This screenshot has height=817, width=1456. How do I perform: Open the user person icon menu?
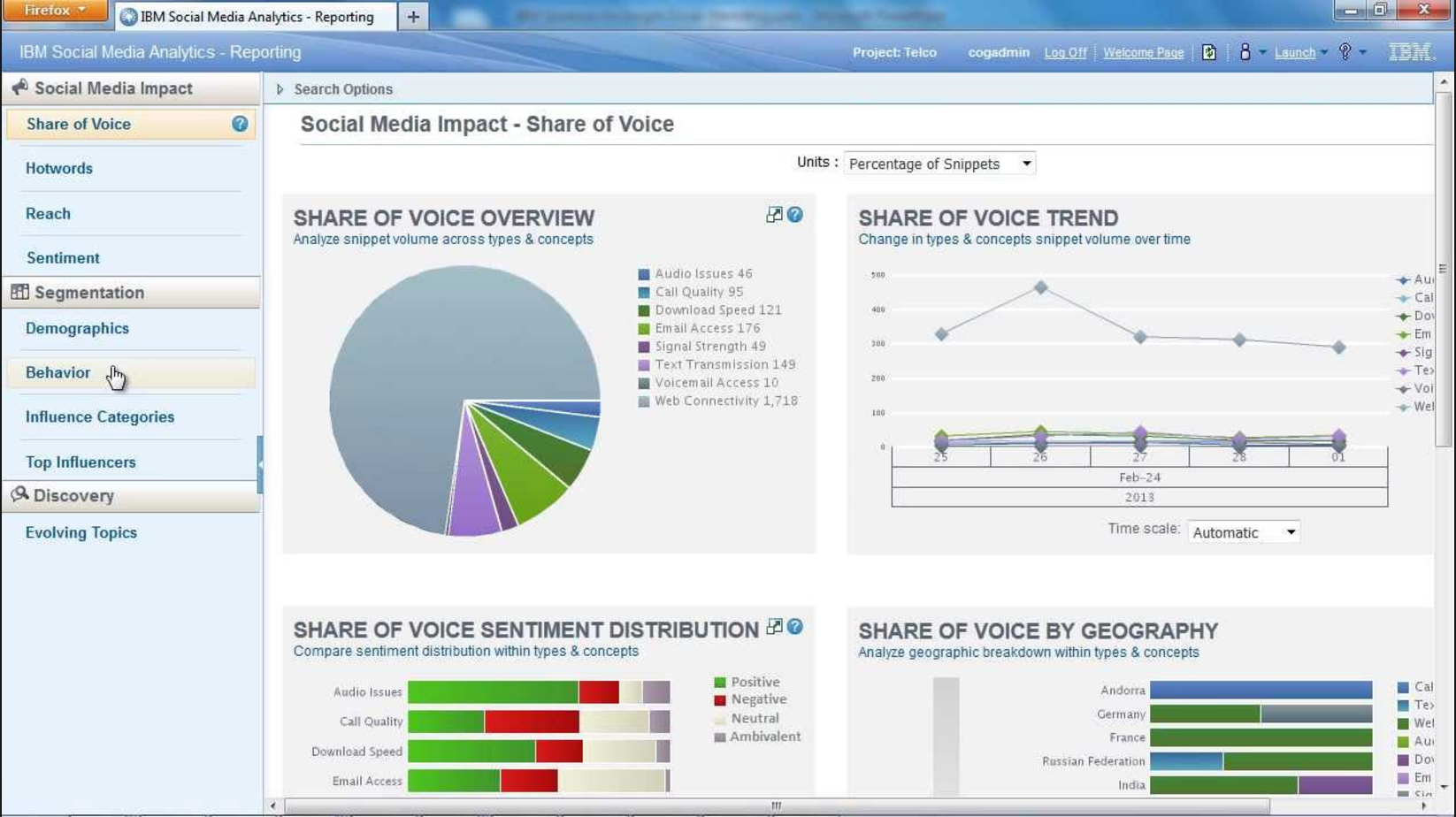(x=1245, y=52)
